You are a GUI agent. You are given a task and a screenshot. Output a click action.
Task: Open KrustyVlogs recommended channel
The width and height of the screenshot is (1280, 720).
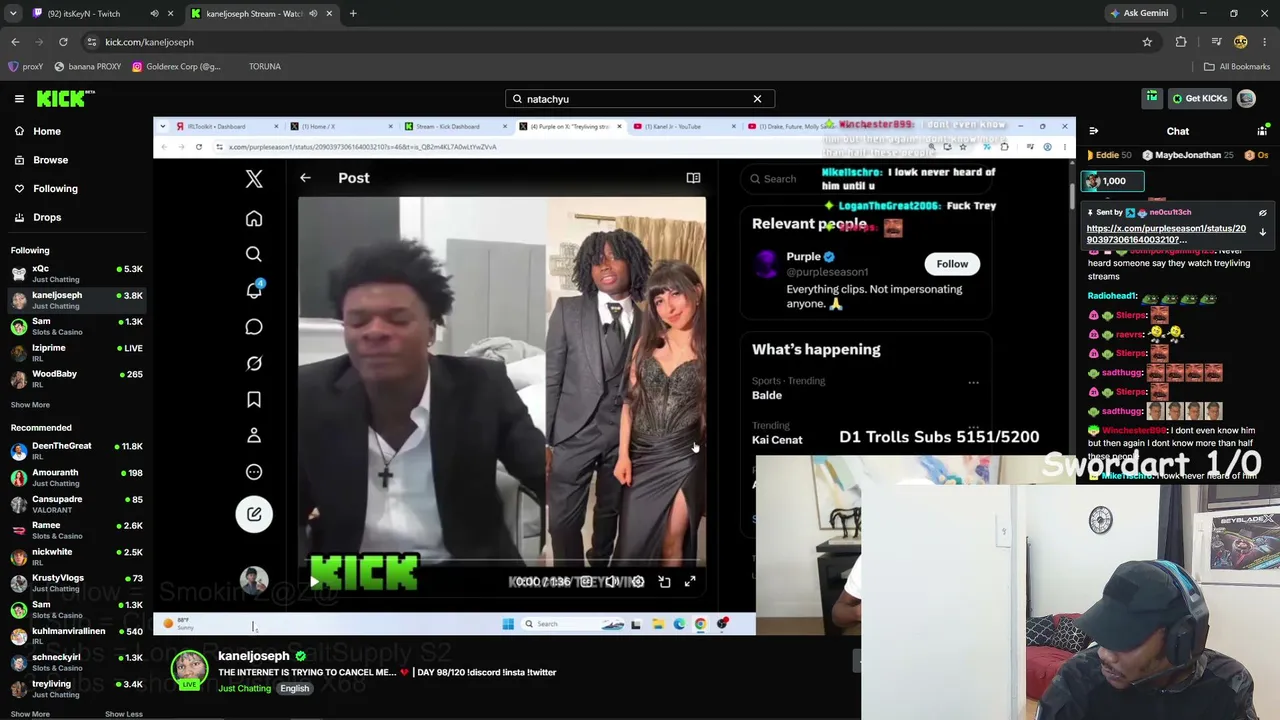point(76,583)
